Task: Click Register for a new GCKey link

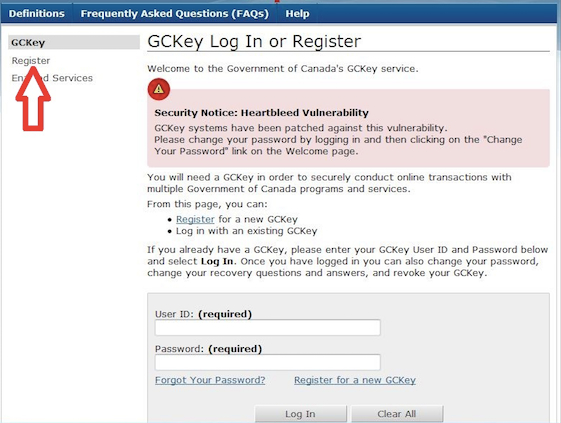Action: click(355, 380)
